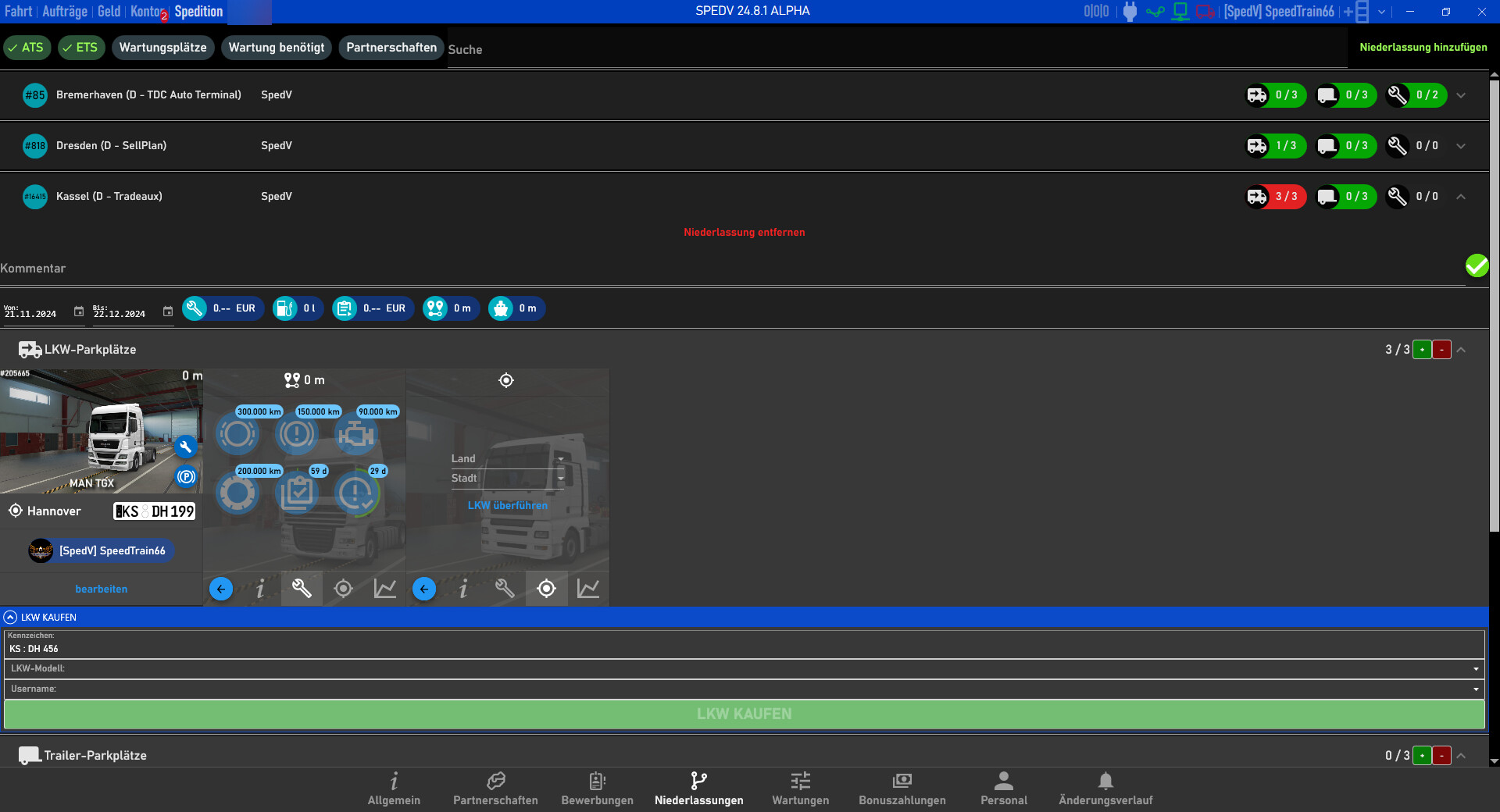
Task: Open the Personal section in the bottom bar
Action: [x=1003, y=789]
